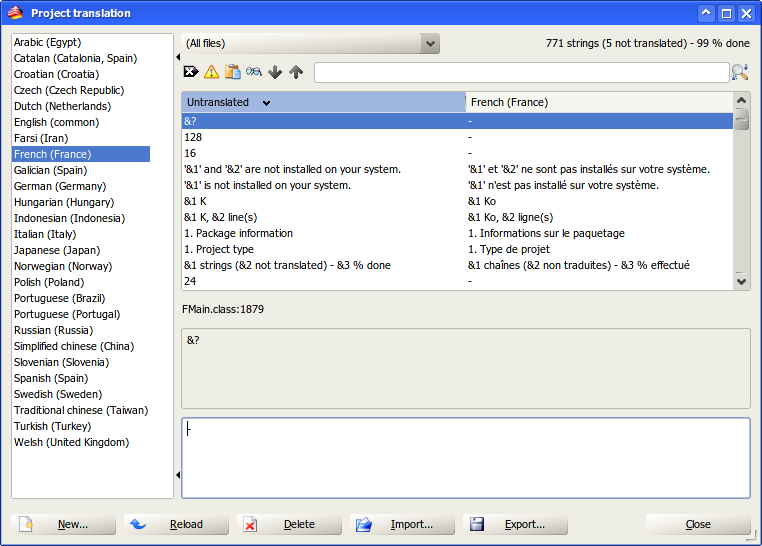This screenshot has width=762, height=546.
Task: Select Dutch (Netherlands) language
Action: 62,106
